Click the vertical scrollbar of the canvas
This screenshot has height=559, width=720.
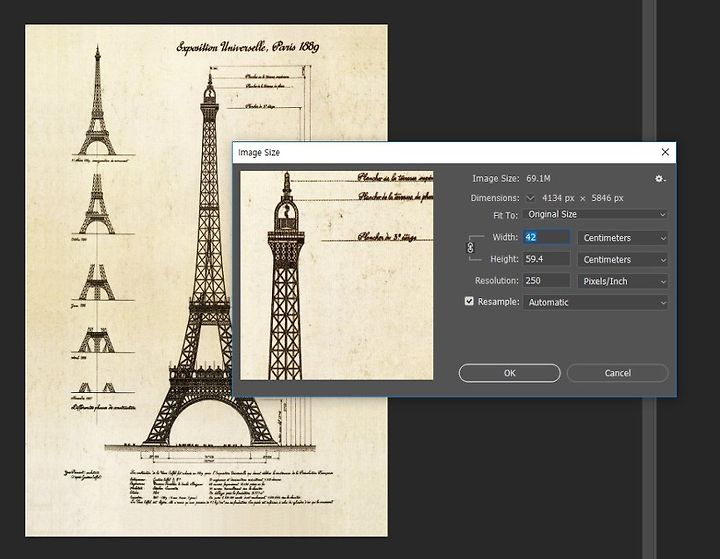pos(649,279)
